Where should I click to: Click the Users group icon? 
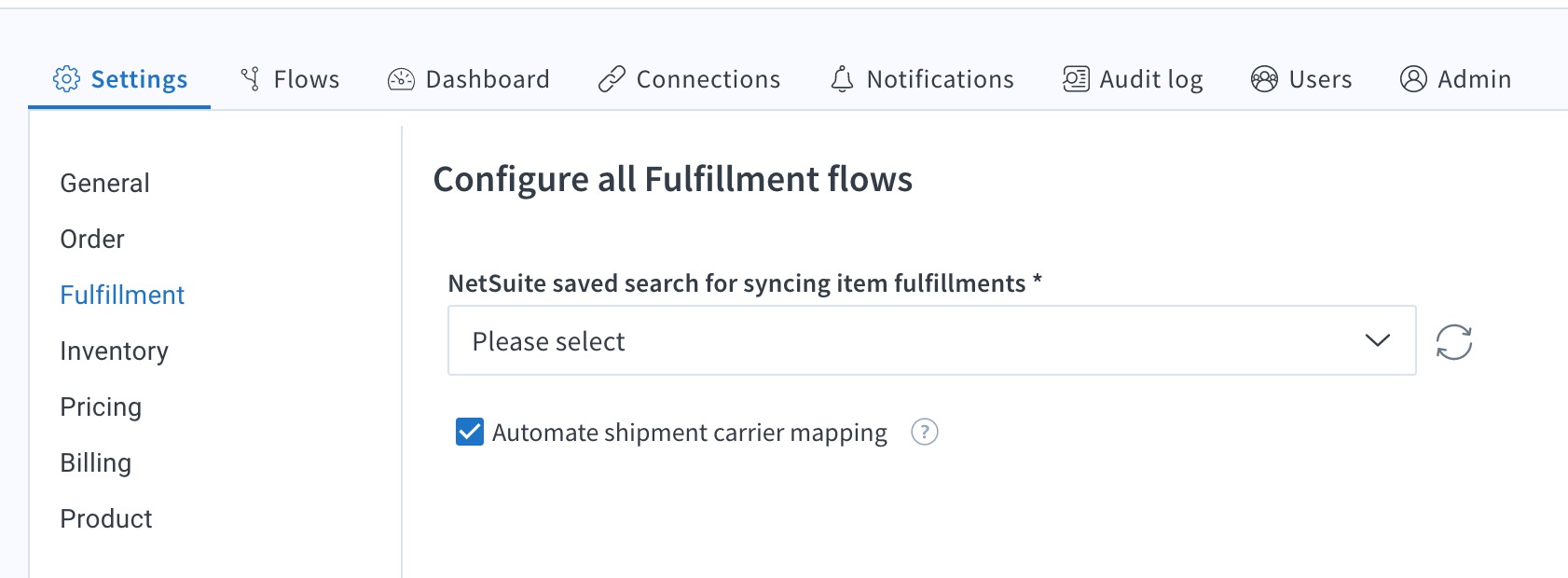click(1264, 79)
